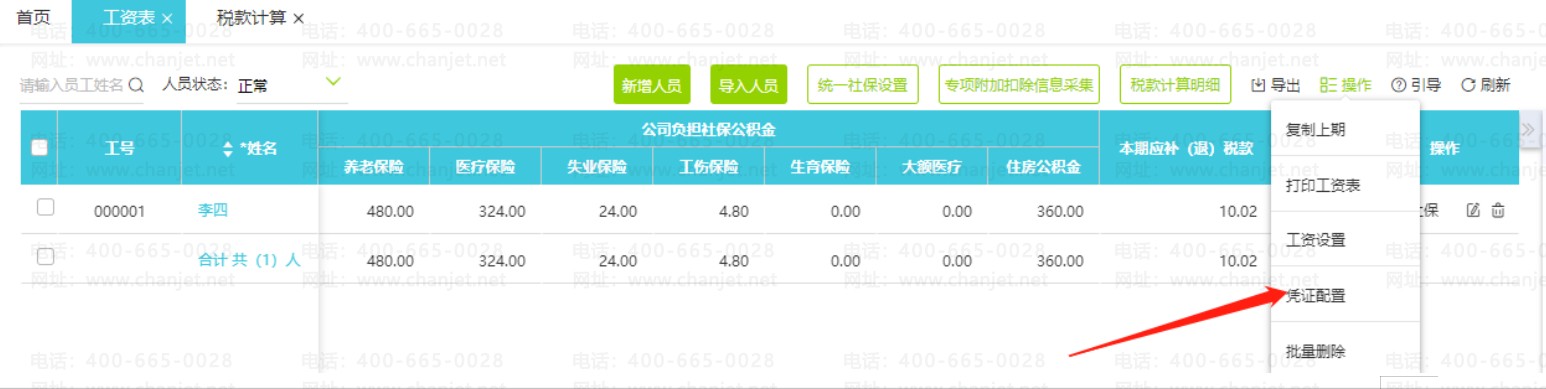This screenshot has width=1546, height=389.
Task: Click the 导入人员 button
Action: point(748,86)
